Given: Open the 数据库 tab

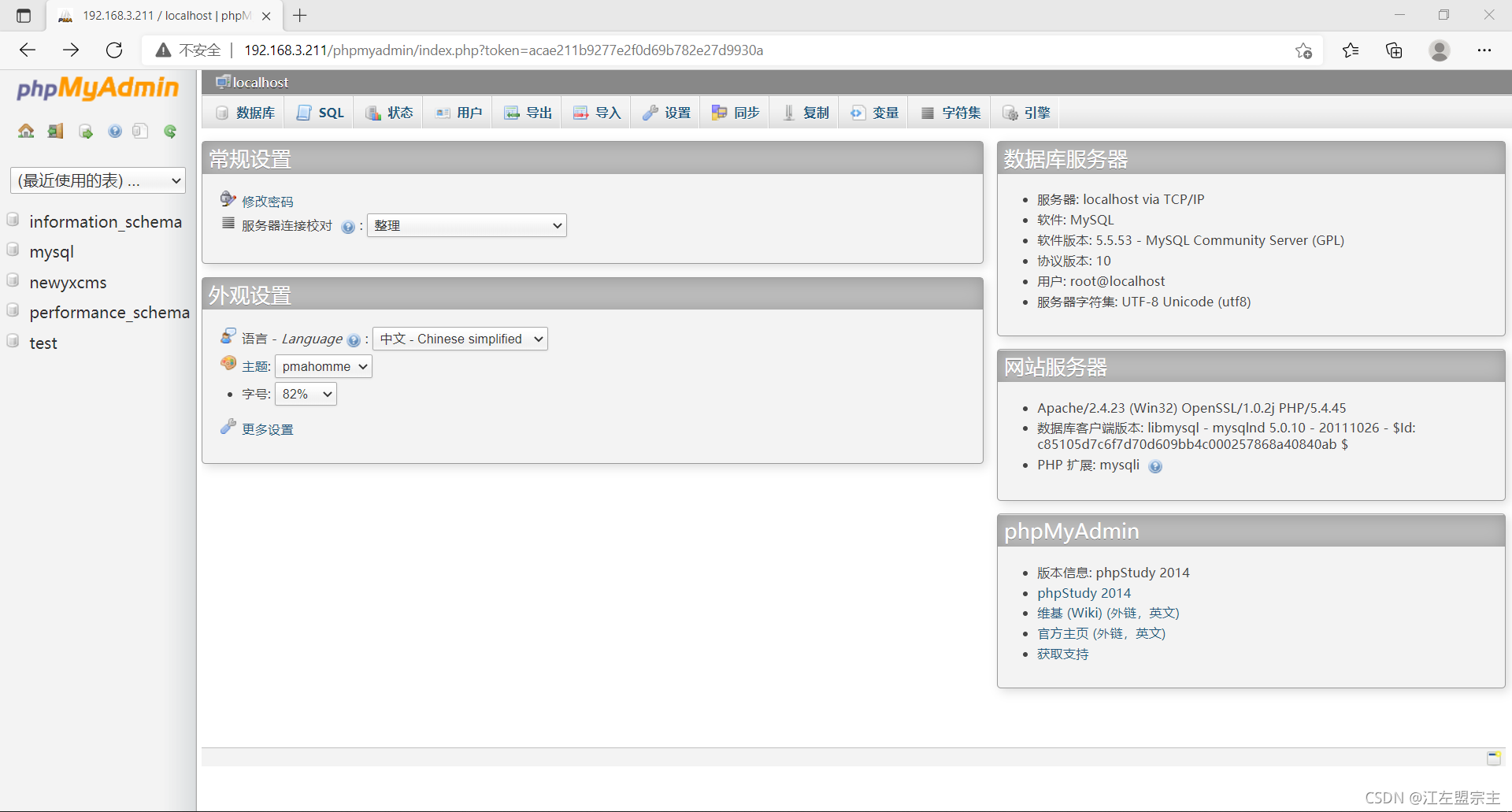Looking at the screenshot, I should (x=245, y=113).
